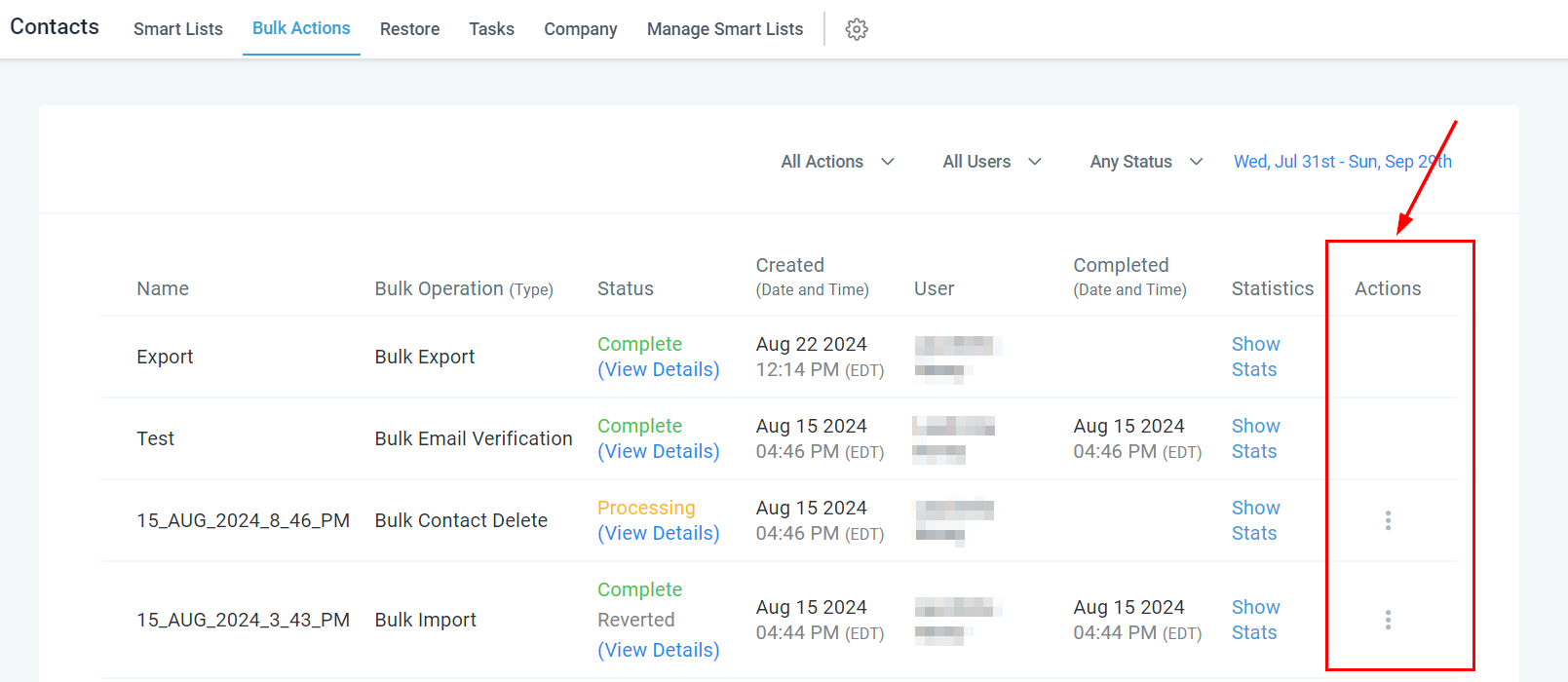This screenshot has height=682, width=1568.
Task: Open the date range picker Wed, Jul 31st
Action: [x=1343, y=162]
